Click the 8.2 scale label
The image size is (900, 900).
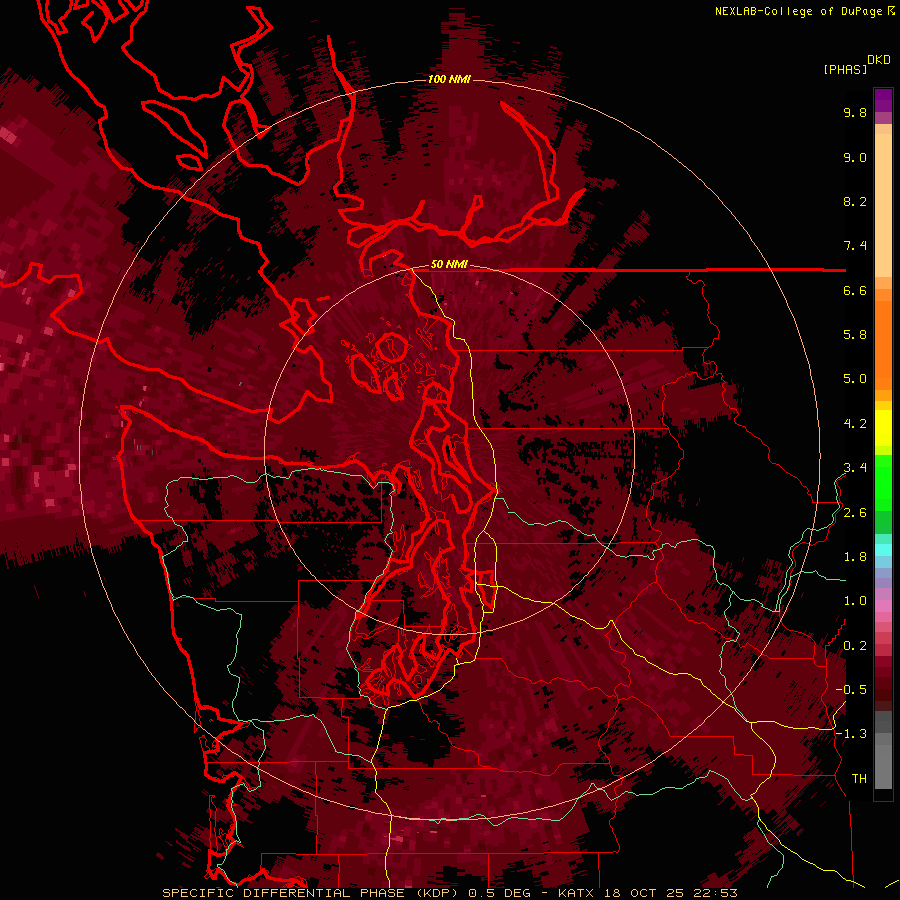tap(855, 201)
